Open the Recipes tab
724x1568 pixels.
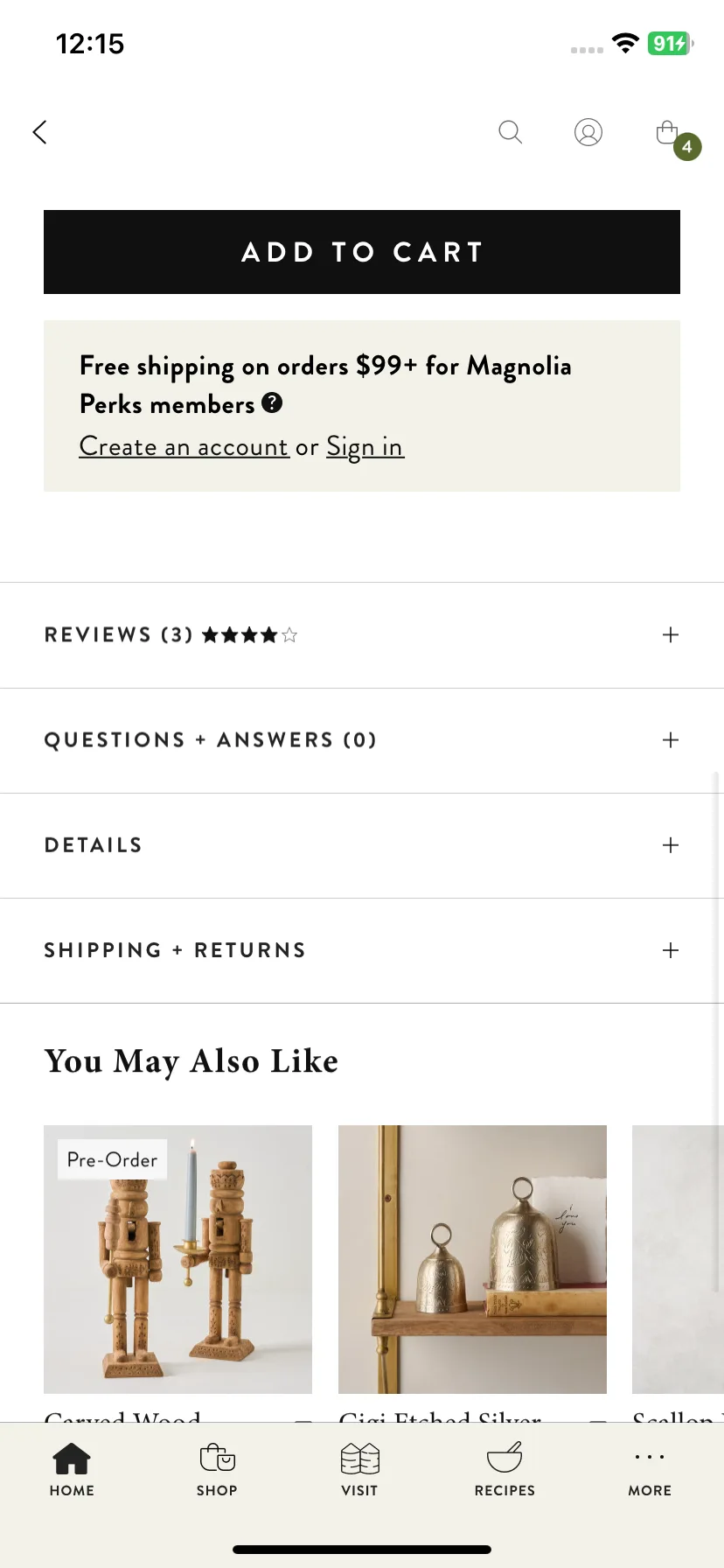(x=505, y=1470)
